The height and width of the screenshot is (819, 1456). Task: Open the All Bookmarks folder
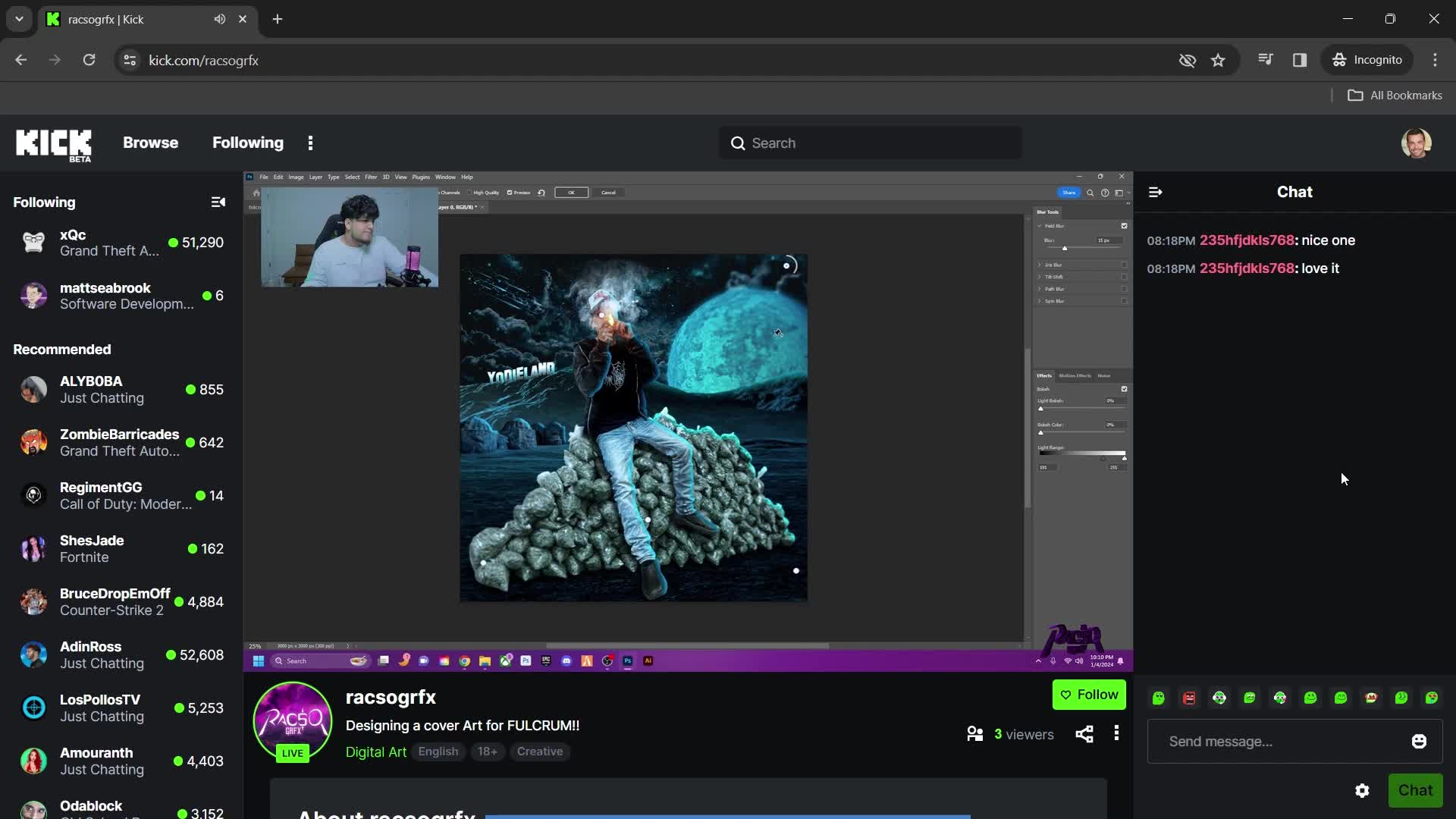pos(1395,96)
